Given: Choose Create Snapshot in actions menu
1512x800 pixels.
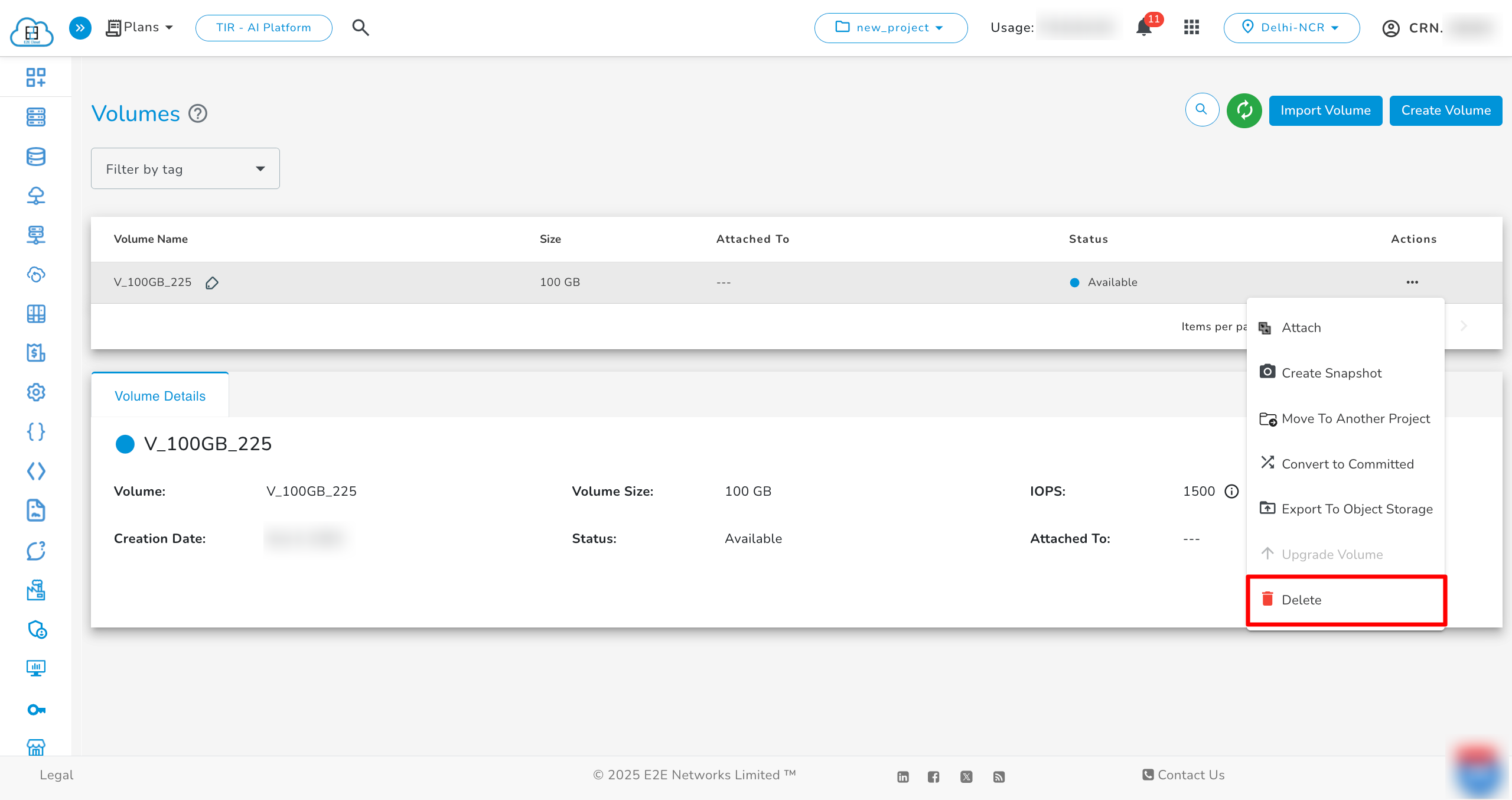Looking at the screenshot, I should point(1331,373).
